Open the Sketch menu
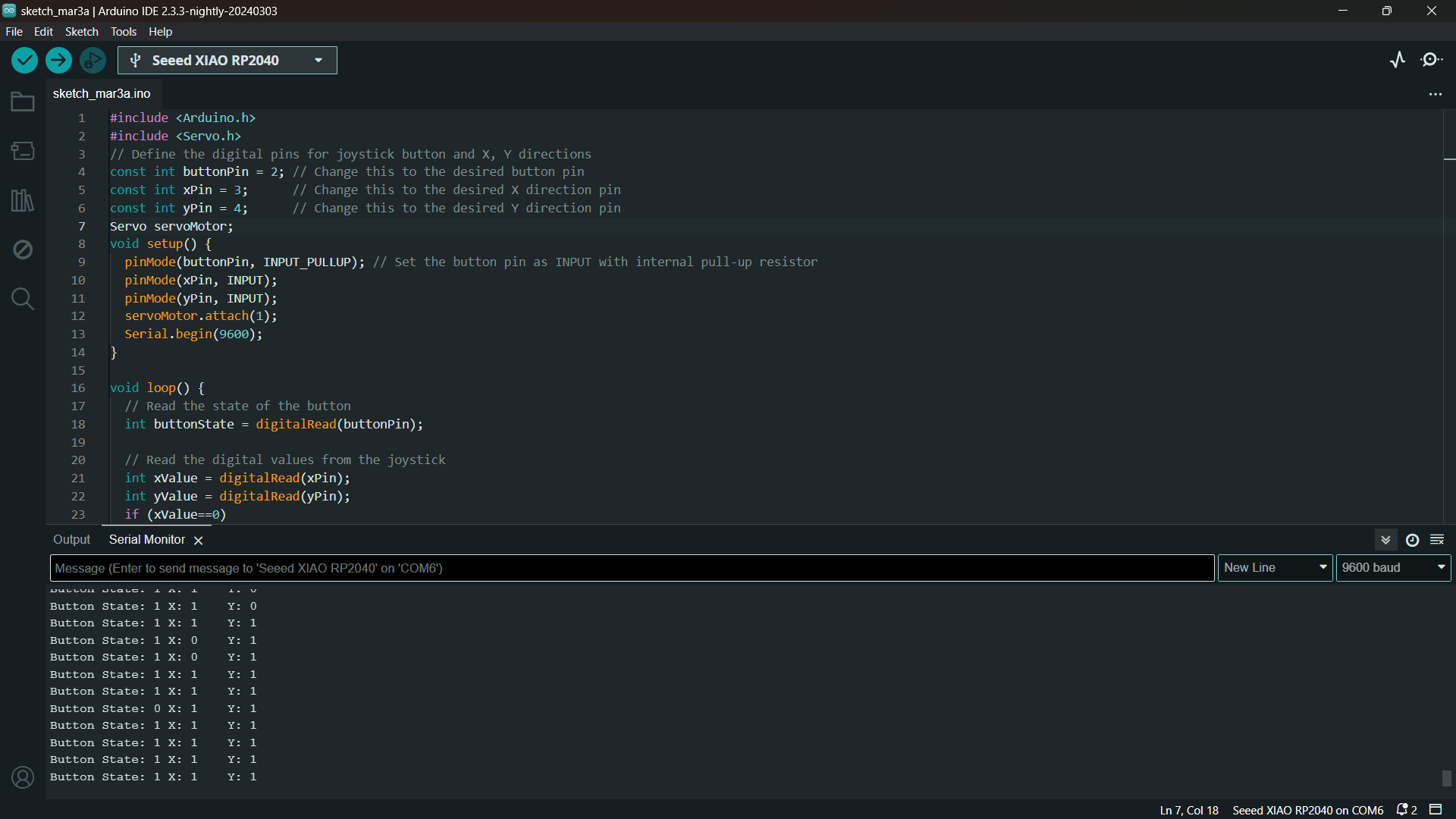 tap(81, 32)
